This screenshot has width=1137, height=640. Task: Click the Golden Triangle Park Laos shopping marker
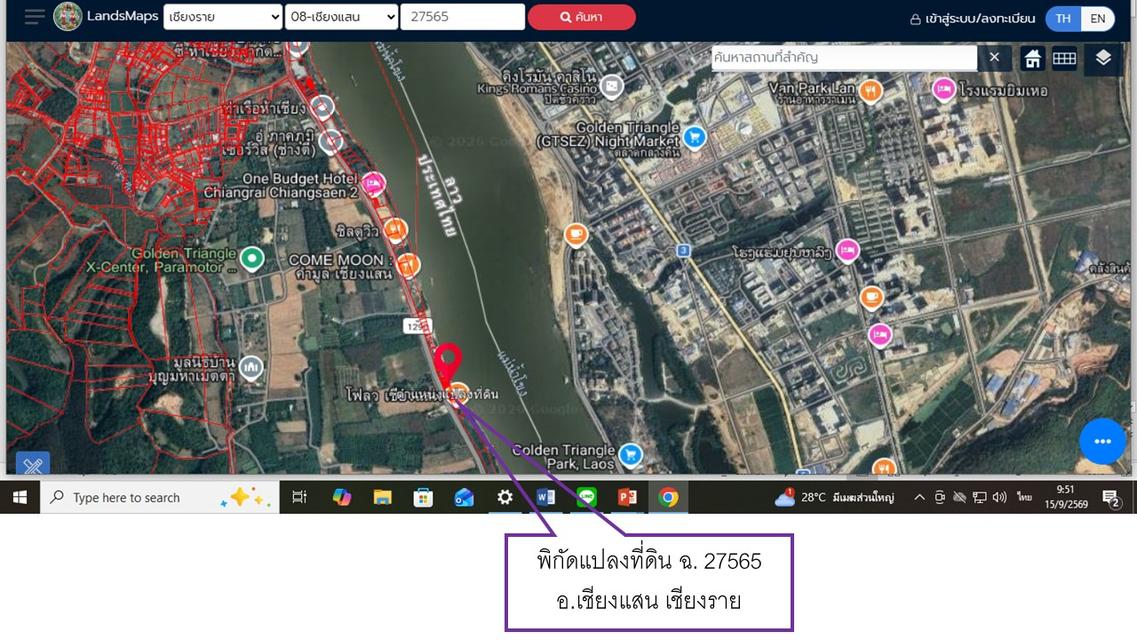tap(631, 454)
